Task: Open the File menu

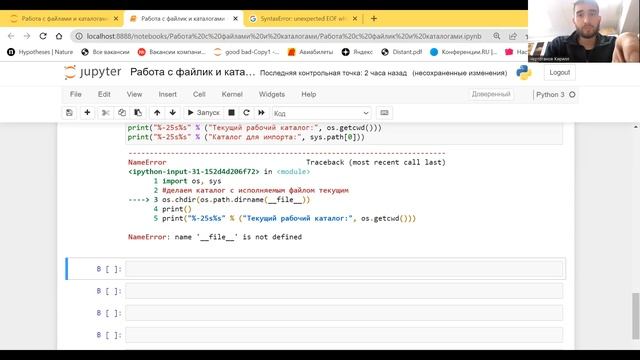Action: click(76, 94)
